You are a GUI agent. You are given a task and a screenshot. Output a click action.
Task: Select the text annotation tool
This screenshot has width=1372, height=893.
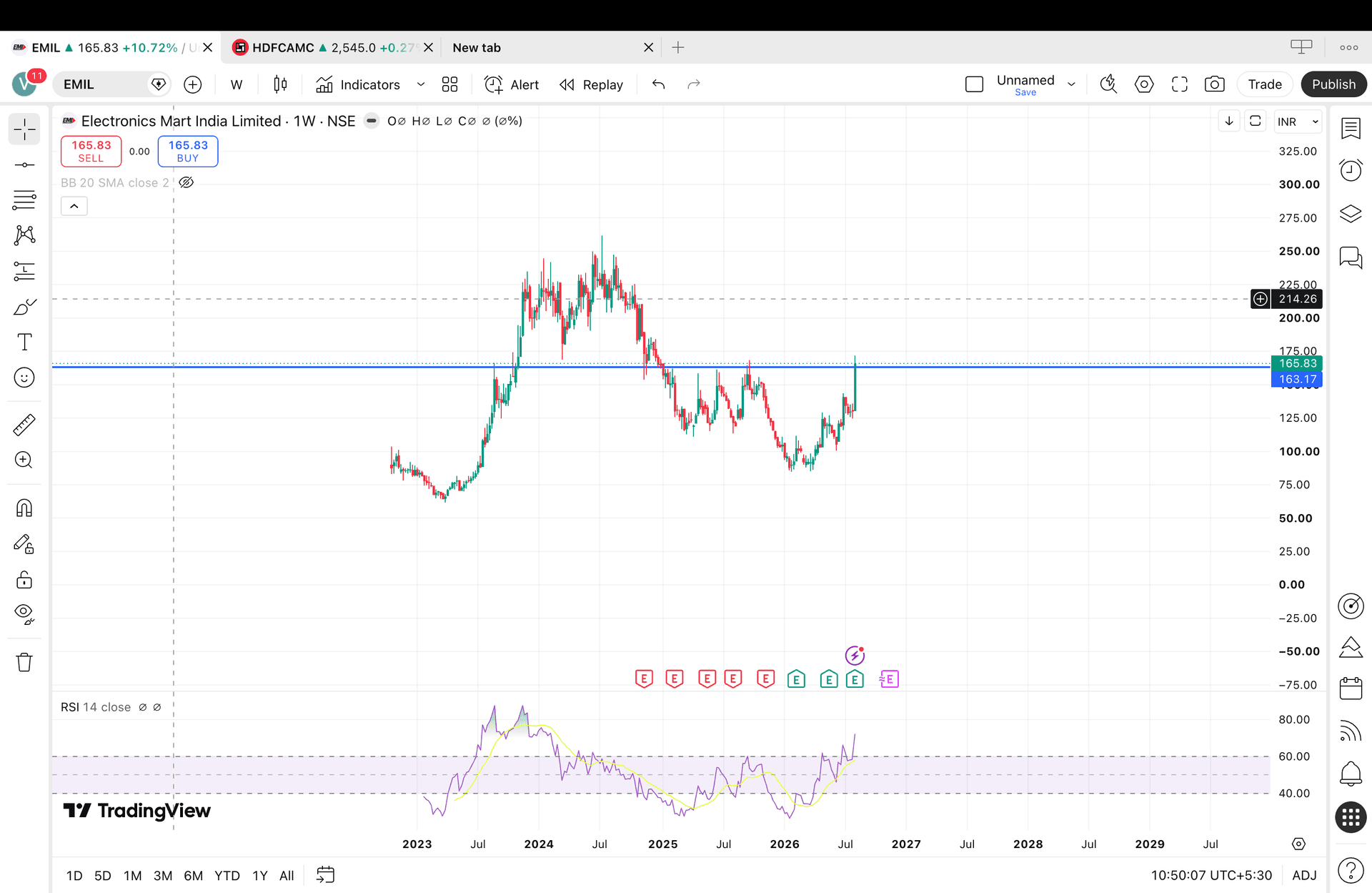(x=24, y=342)
